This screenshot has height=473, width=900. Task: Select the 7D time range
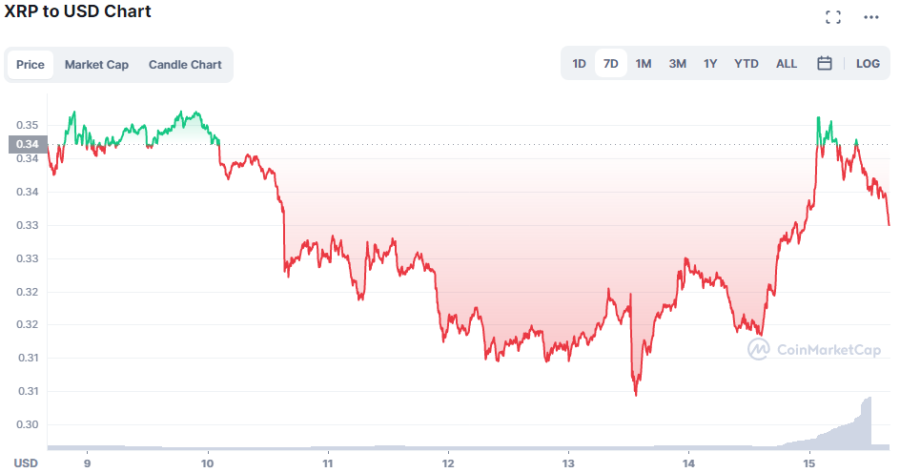[610, 63]
